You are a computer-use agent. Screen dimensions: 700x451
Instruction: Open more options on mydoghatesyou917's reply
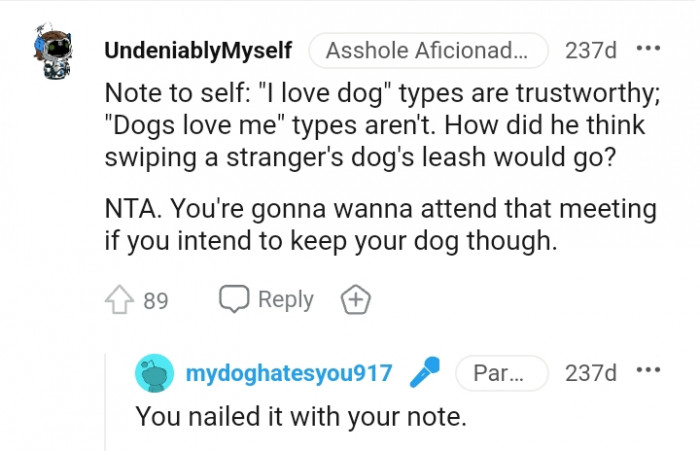pos(648,372)
